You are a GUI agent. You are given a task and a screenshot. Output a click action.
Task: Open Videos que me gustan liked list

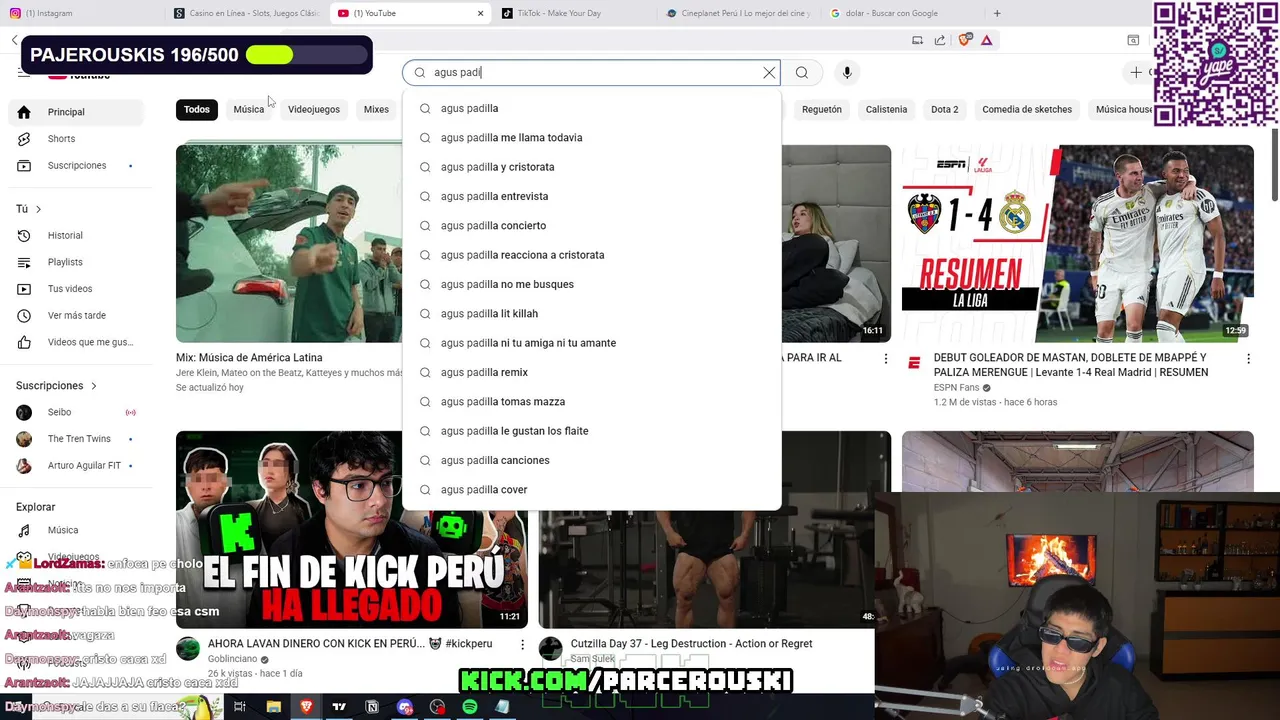click(76, 342)
